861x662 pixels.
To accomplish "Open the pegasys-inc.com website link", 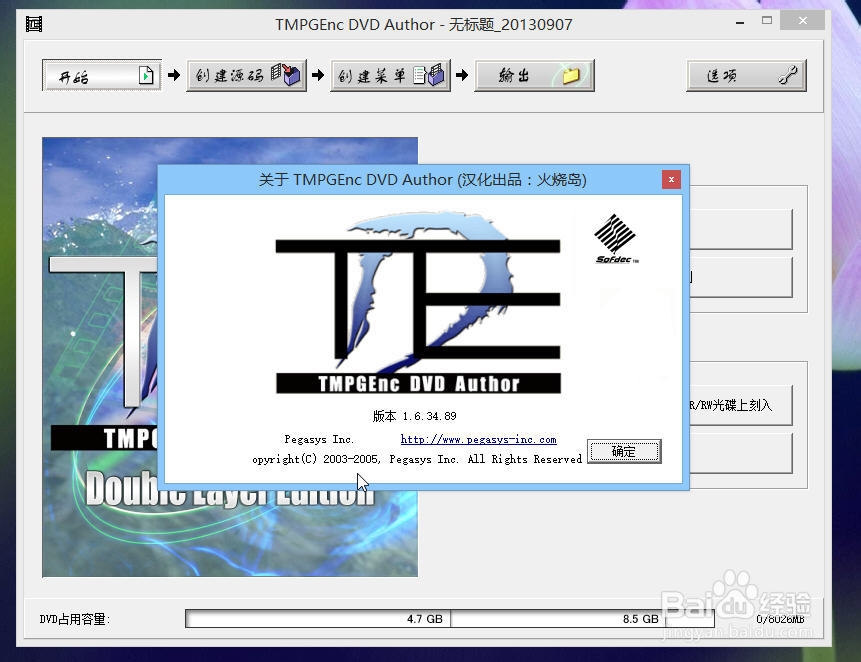I will [x=478, y=439].
